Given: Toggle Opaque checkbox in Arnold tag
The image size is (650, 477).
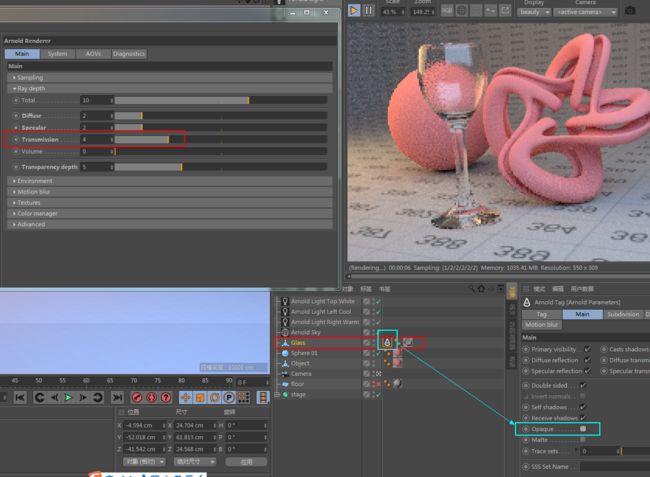Looking at the screenshot, I should (583, 429).
